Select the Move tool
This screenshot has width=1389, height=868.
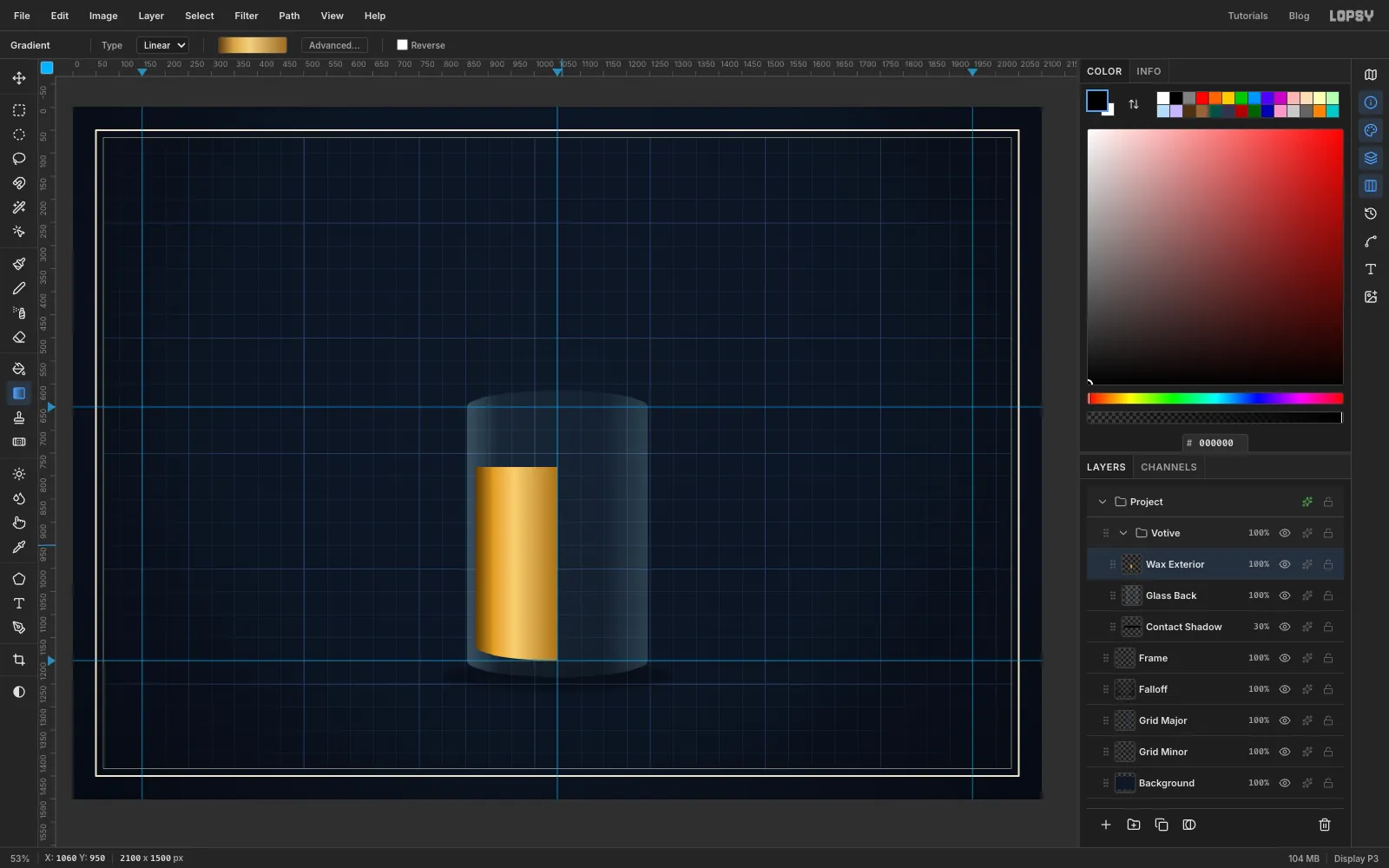point(19,78)
